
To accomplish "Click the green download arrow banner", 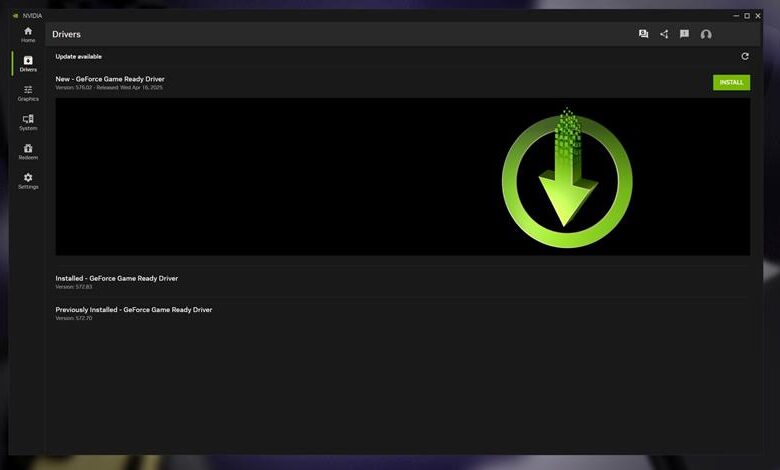I will 402,177.
